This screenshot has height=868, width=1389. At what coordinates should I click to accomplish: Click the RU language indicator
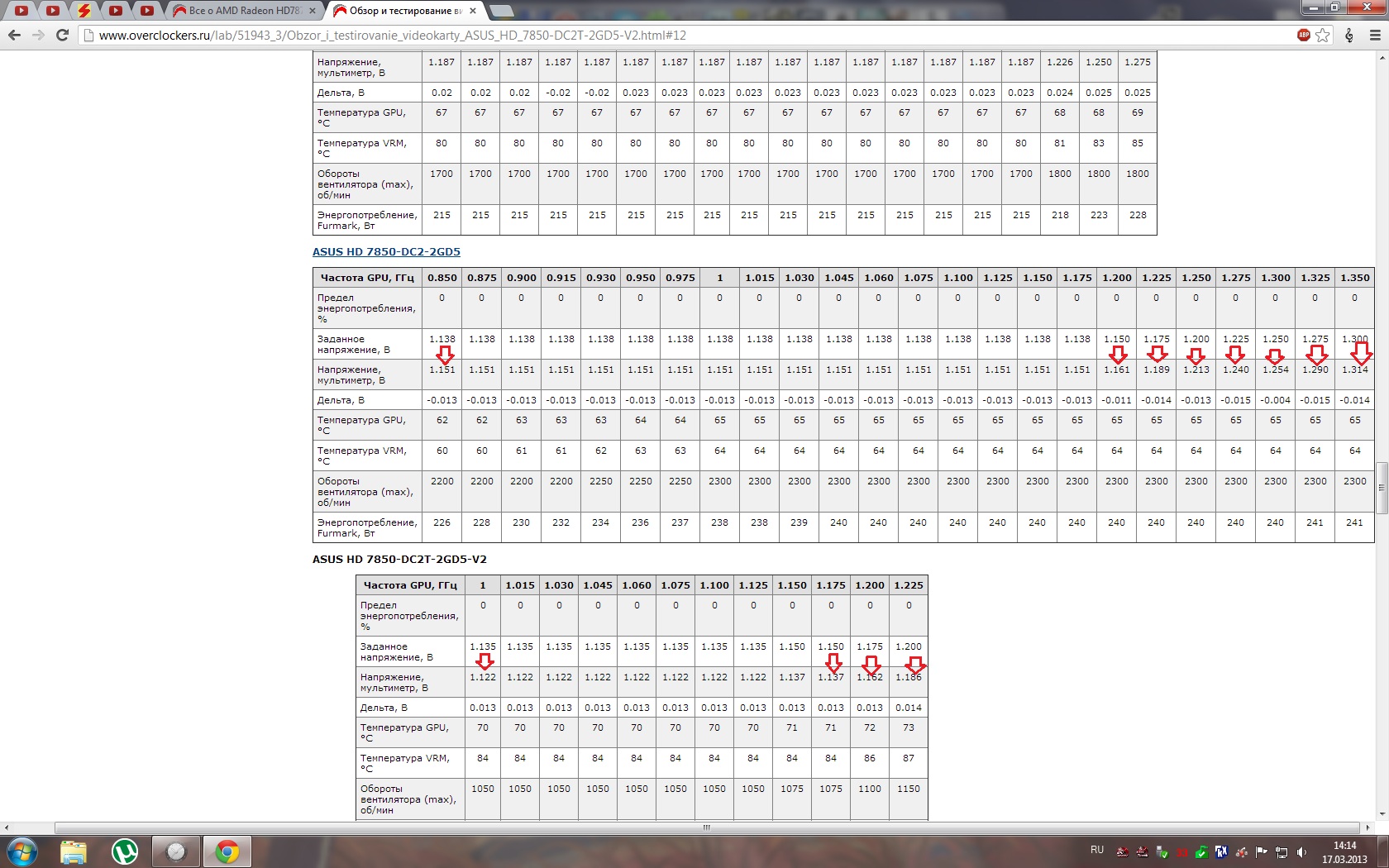click(x=1097, y=850)
